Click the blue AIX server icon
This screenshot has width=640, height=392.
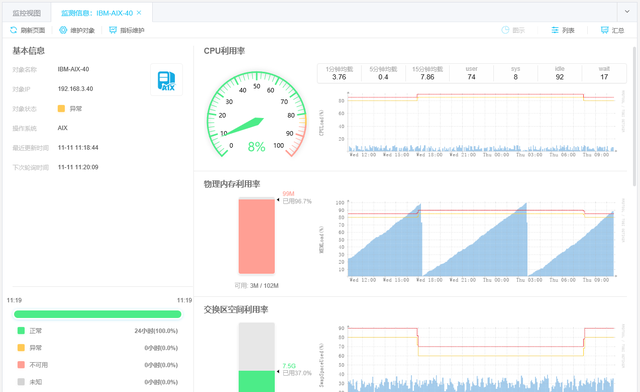[x=167, y=80]
